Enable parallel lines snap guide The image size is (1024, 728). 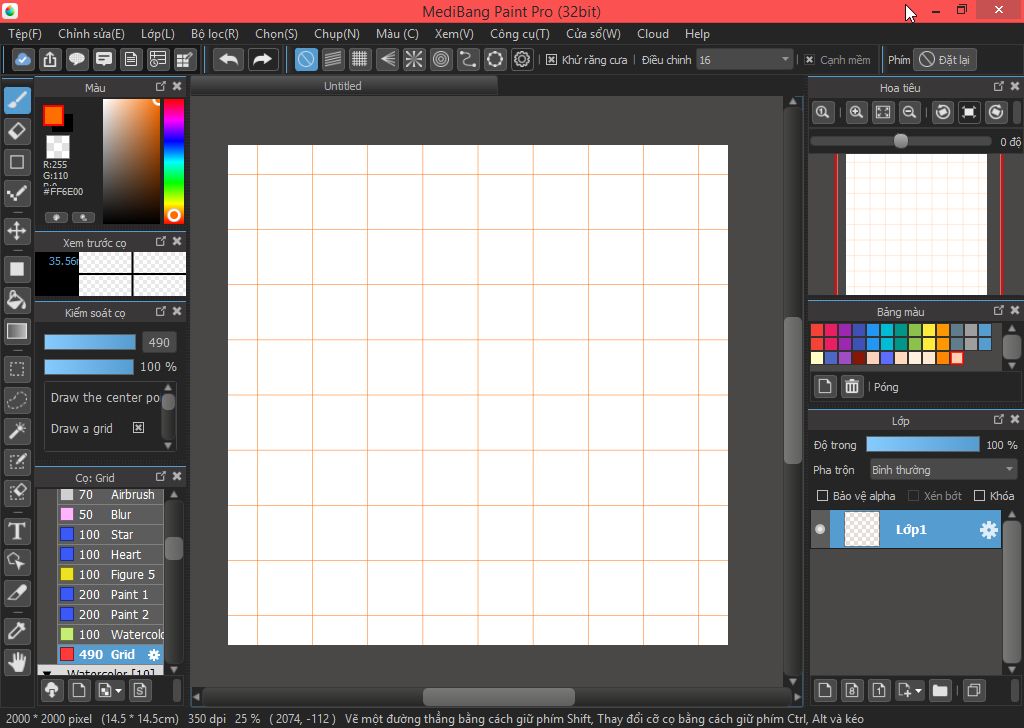333,59
